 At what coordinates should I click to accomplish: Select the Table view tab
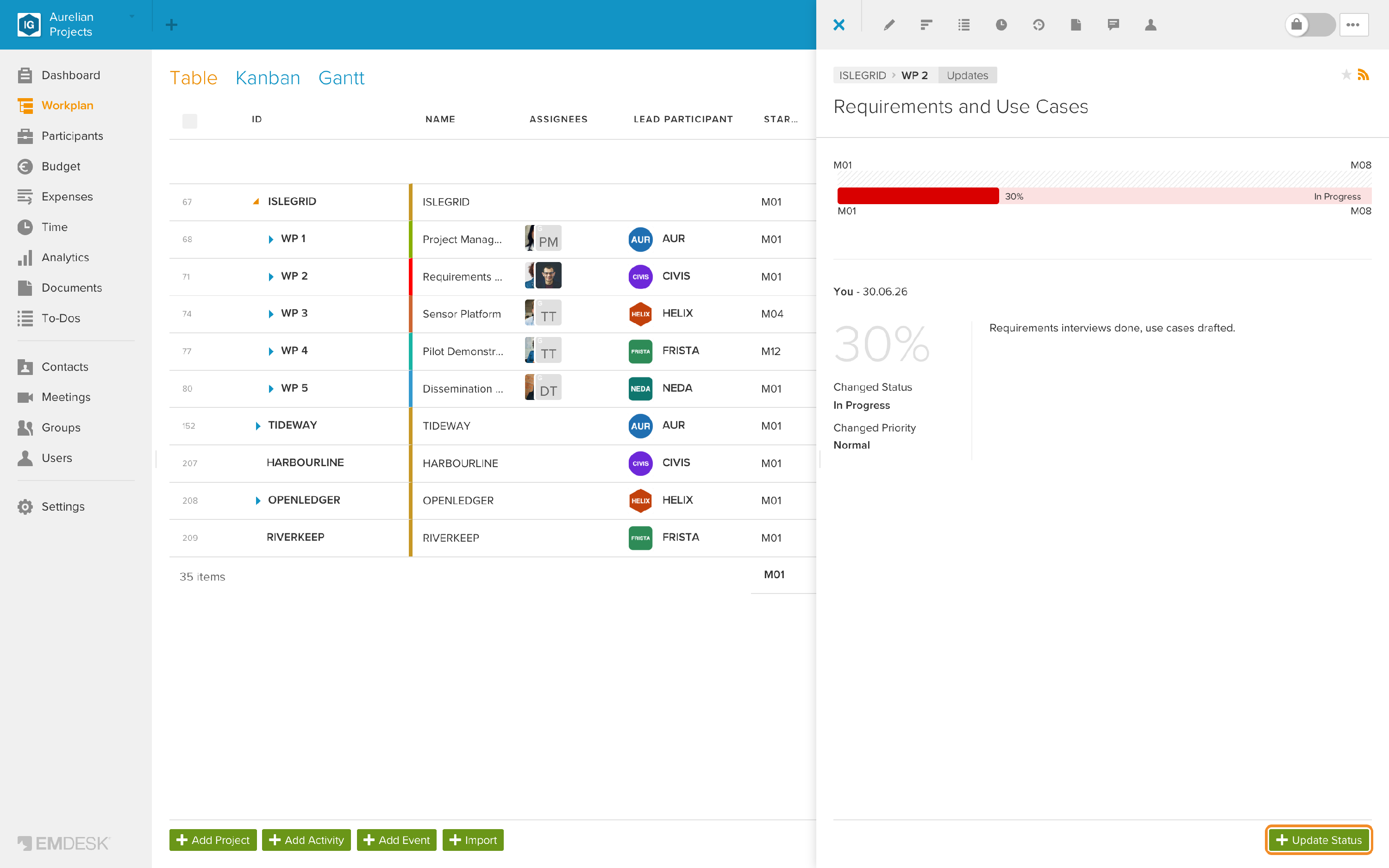(194, 77)
